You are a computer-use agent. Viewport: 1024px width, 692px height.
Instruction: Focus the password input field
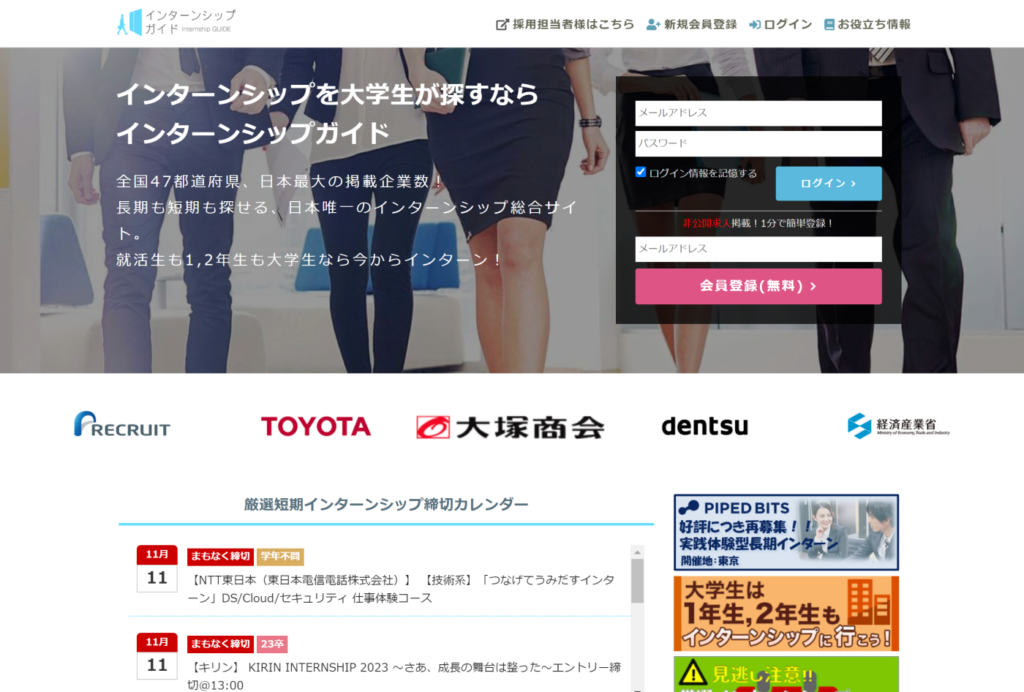pos(758,144)
